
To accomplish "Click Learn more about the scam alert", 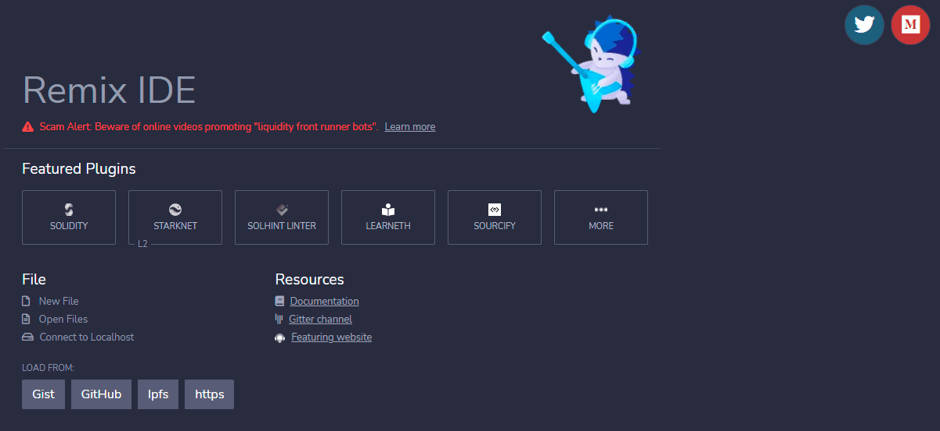I will (x=410, y=127).
